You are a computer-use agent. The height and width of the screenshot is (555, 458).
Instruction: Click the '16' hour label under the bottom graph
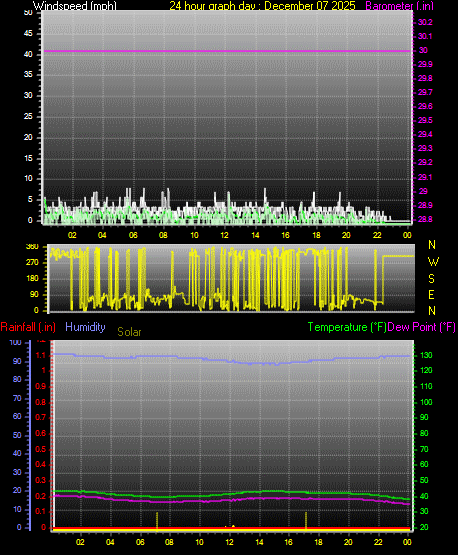pyautogui.click(x=289, y=542)
